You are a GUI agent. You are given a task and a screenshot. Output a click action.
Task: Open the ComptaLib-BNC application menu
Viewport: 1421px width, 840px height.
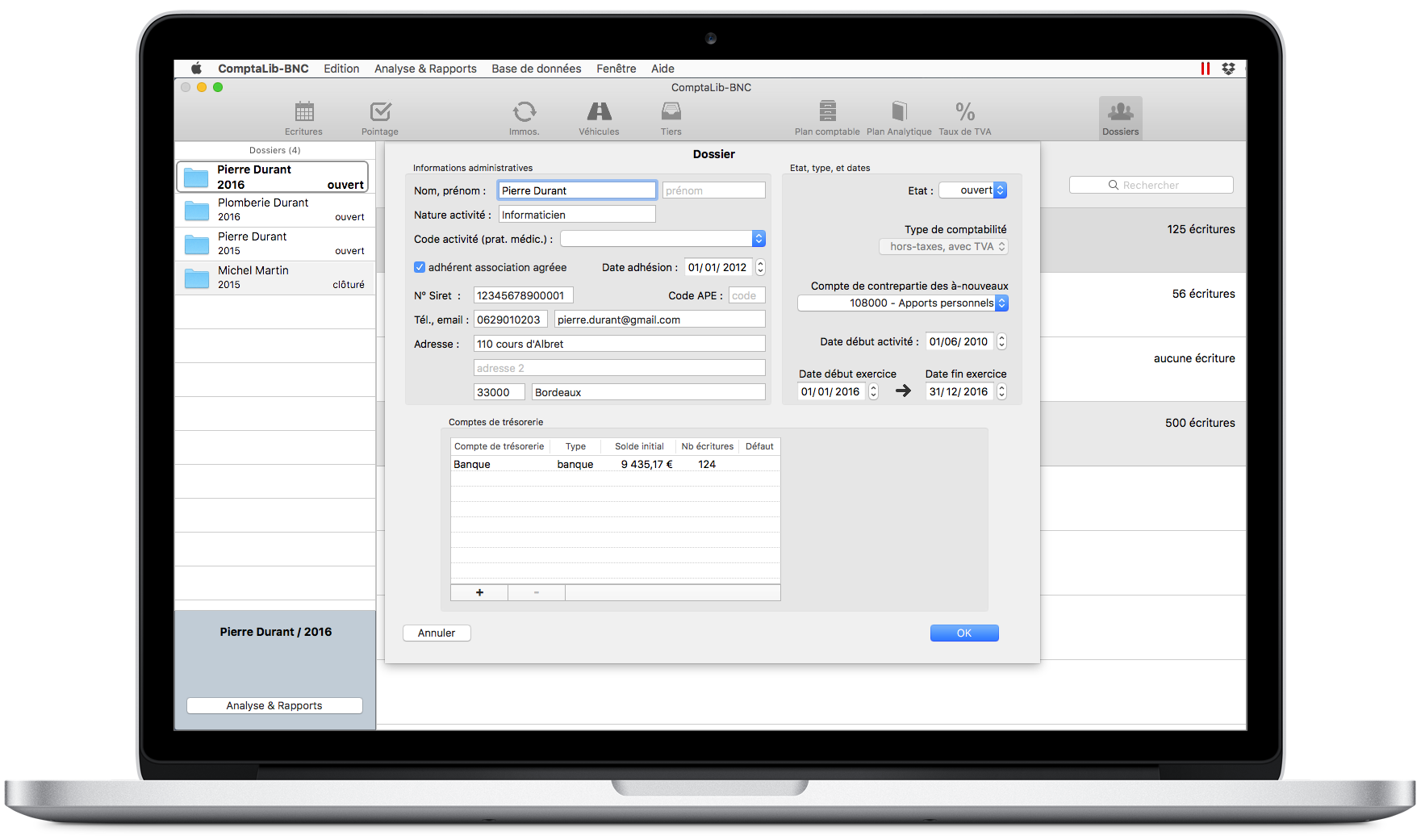click(263, 69)
